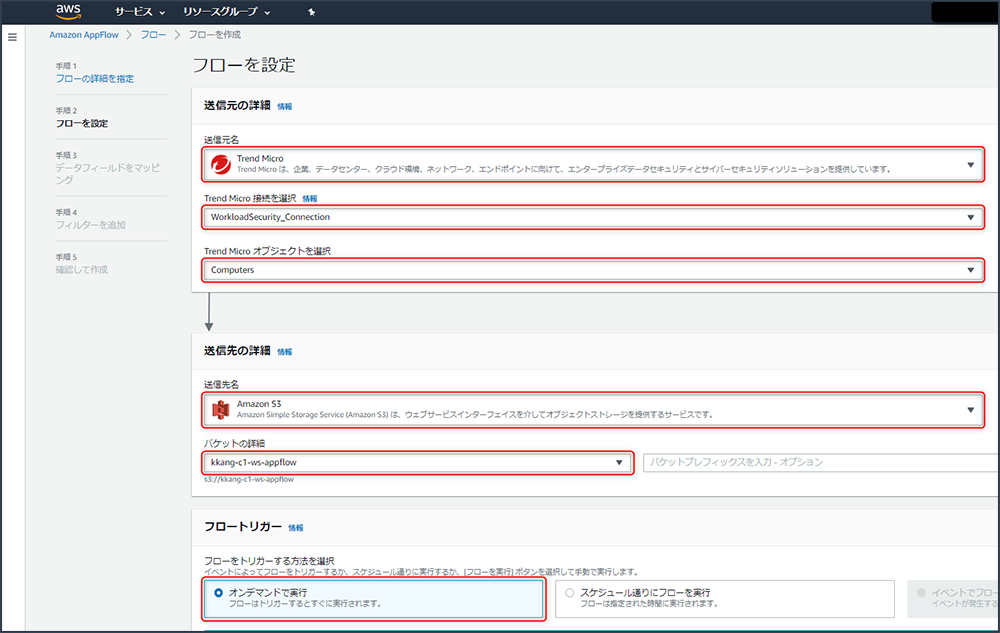Viewport: 1000px width, 633px height.
Task: Select スケジュール通りにフローを実行 radio option
Action: click(570, 592)
